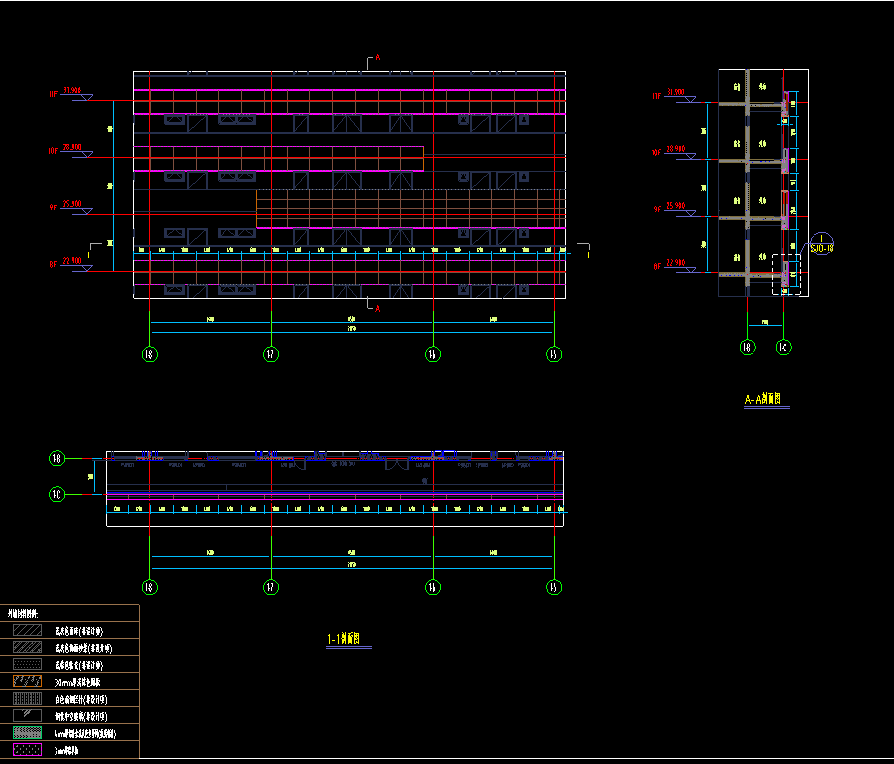Screen dimensions: 894x764
Task: Pick the dense diagonal hatch legend swatch
Action: 27,647
